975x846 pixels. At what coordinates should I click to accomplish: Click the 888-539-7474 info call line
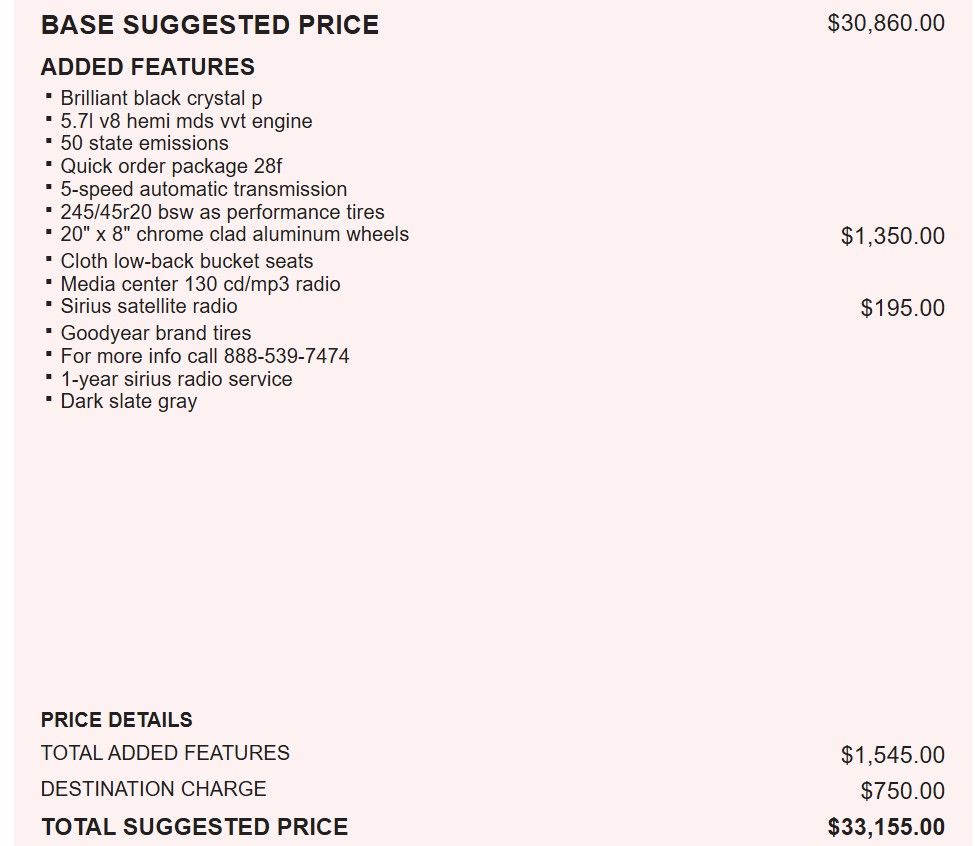click(x=204, y=356)
